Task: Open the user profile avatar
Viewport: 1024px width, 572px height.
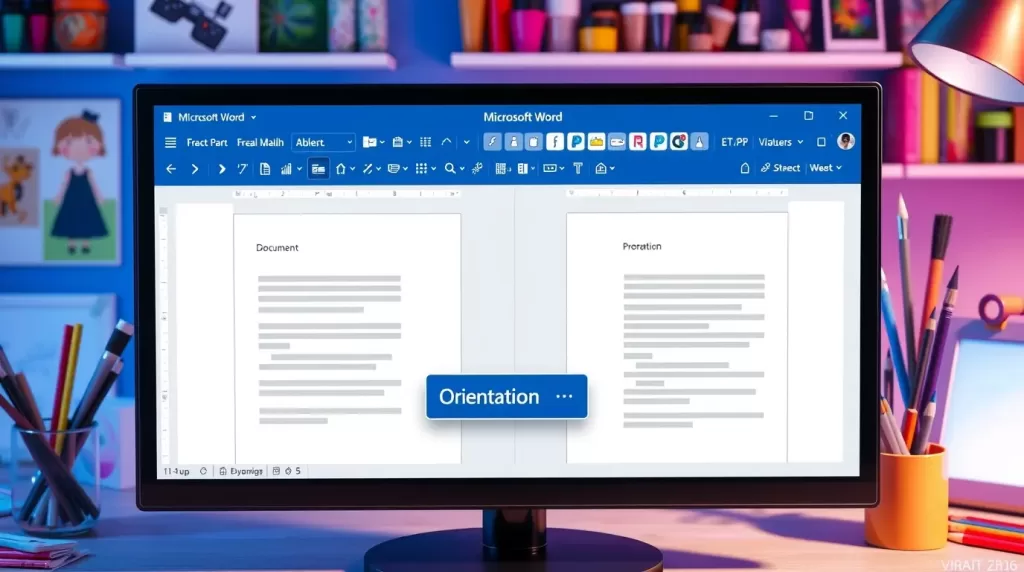Action: coord(846,141)
